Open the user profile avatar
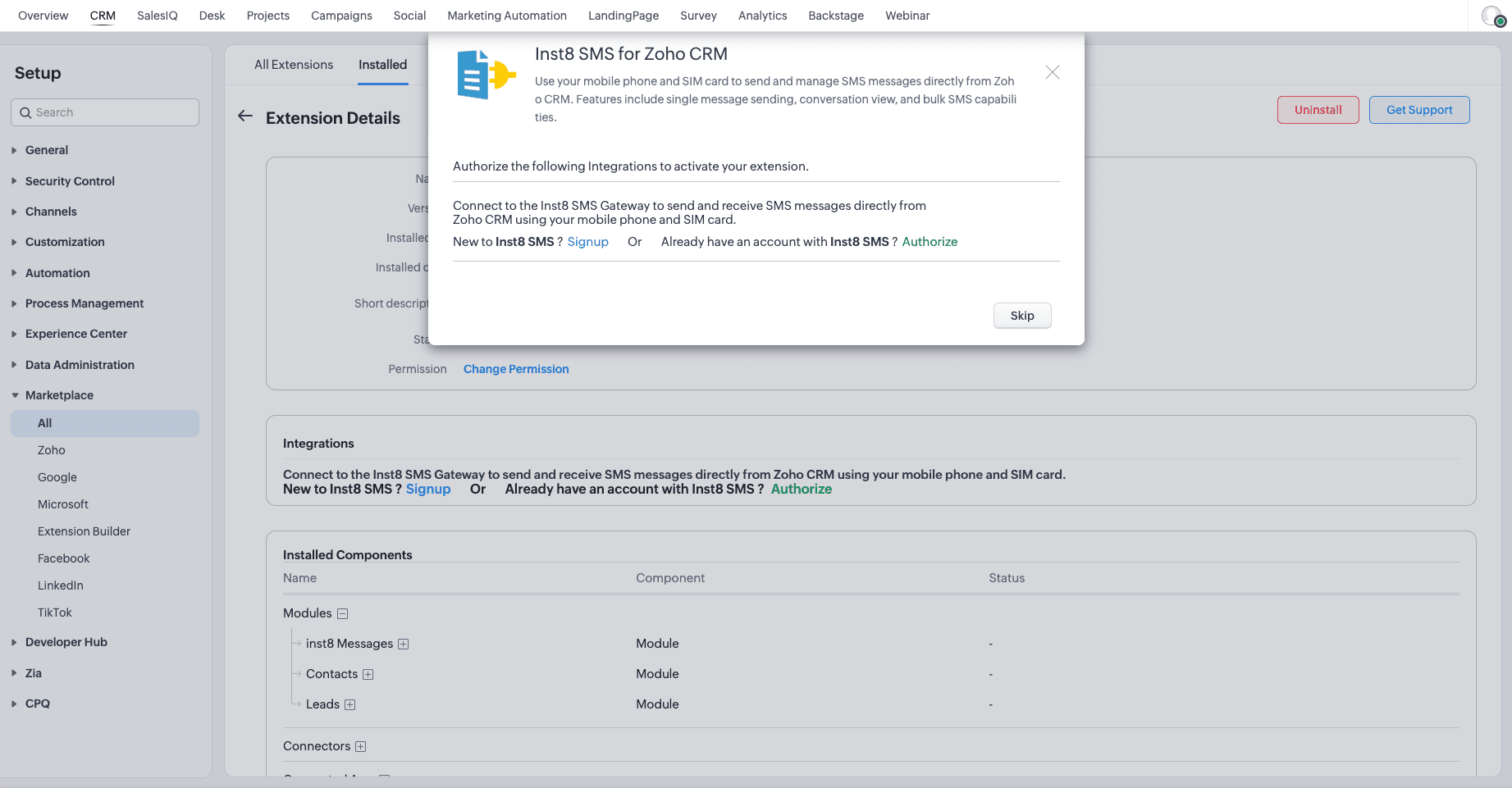This screenshot has height=788, width=1512. point(1492,16)
